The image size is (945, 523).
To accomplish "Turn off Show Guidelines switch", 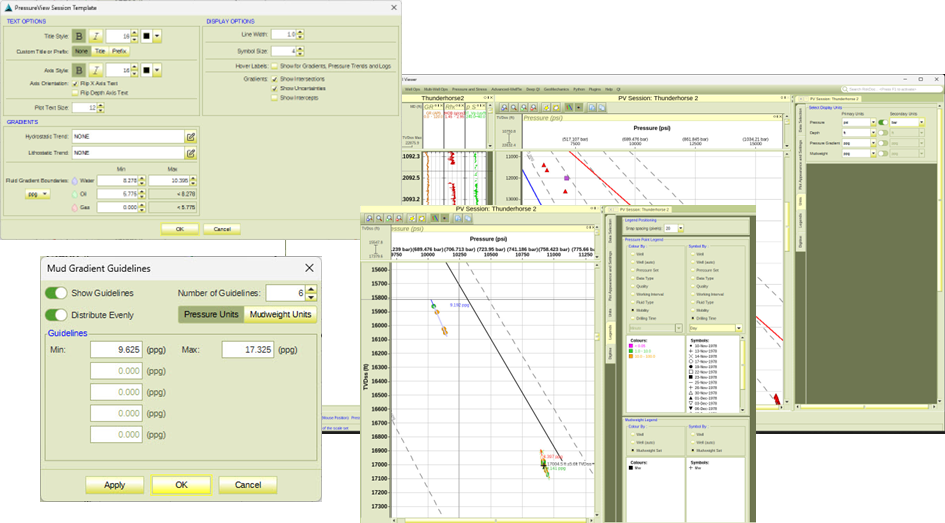I will (56, 293).
